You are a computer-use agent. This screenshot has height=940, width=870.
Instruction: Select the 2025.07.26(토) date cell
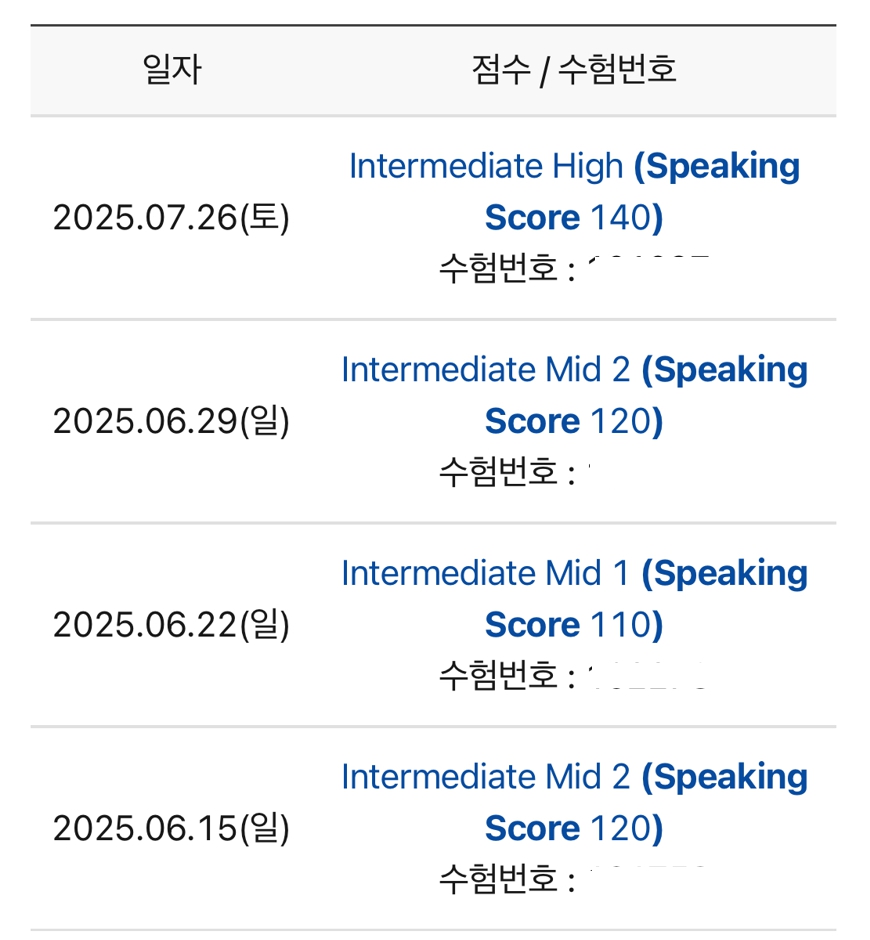(171, 218)
